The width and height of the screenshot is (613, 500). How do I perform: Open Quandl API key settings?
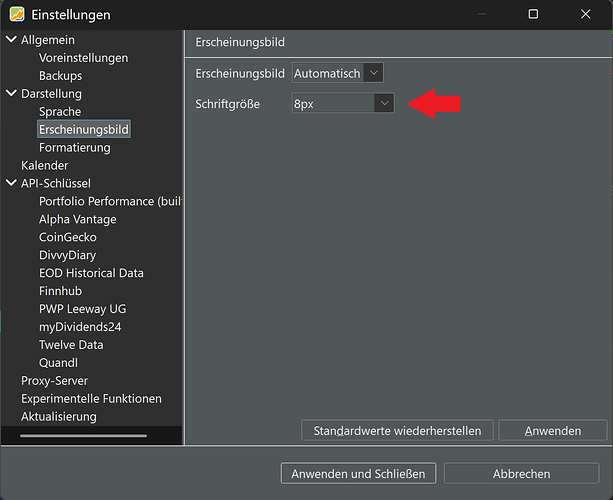pyautogui.click(x=58, y=363)
